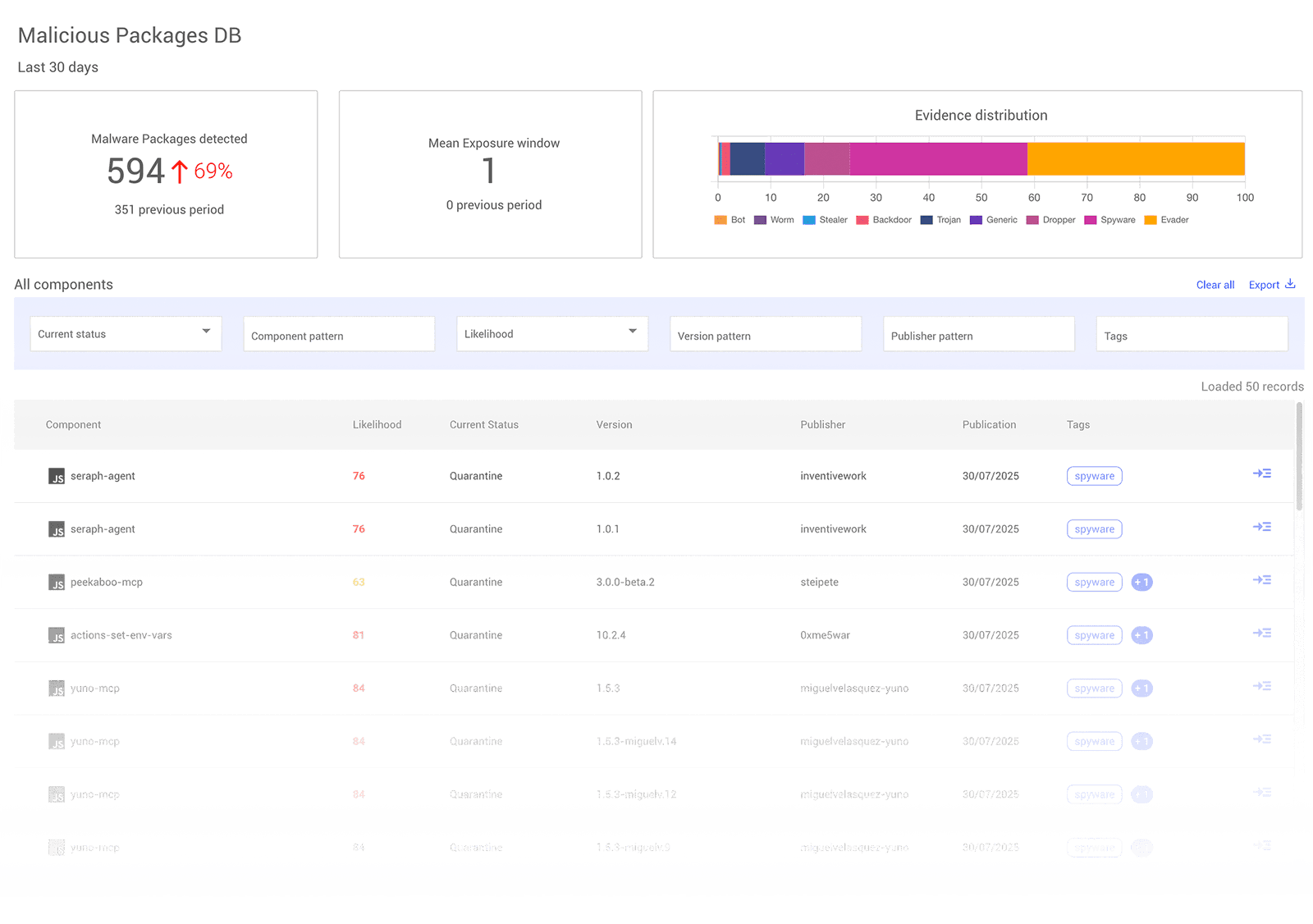Sort by Likelihood column header

coord(377,425)
